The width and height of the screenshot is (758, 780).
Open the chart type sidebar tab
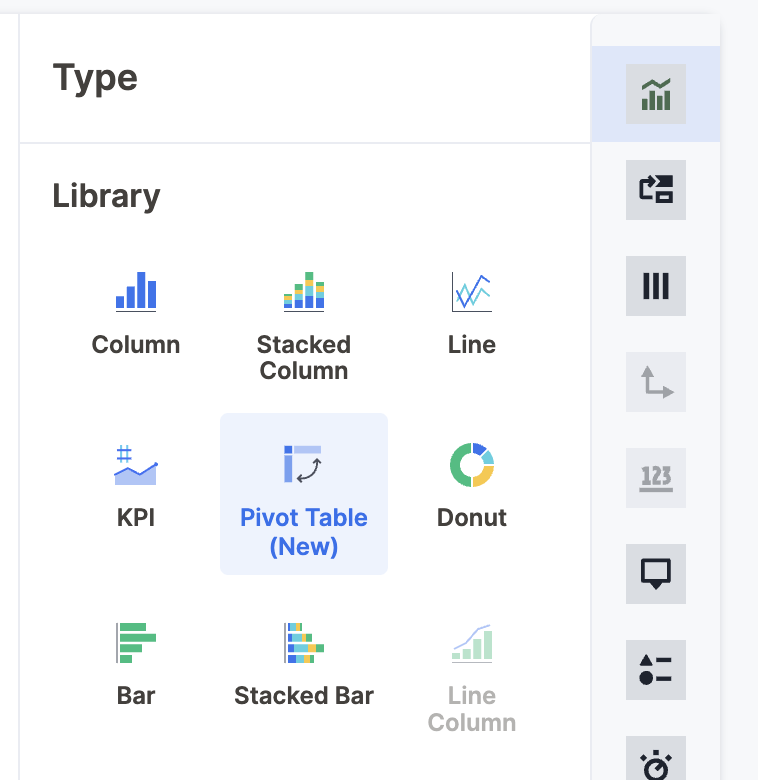tap(656, 94)
